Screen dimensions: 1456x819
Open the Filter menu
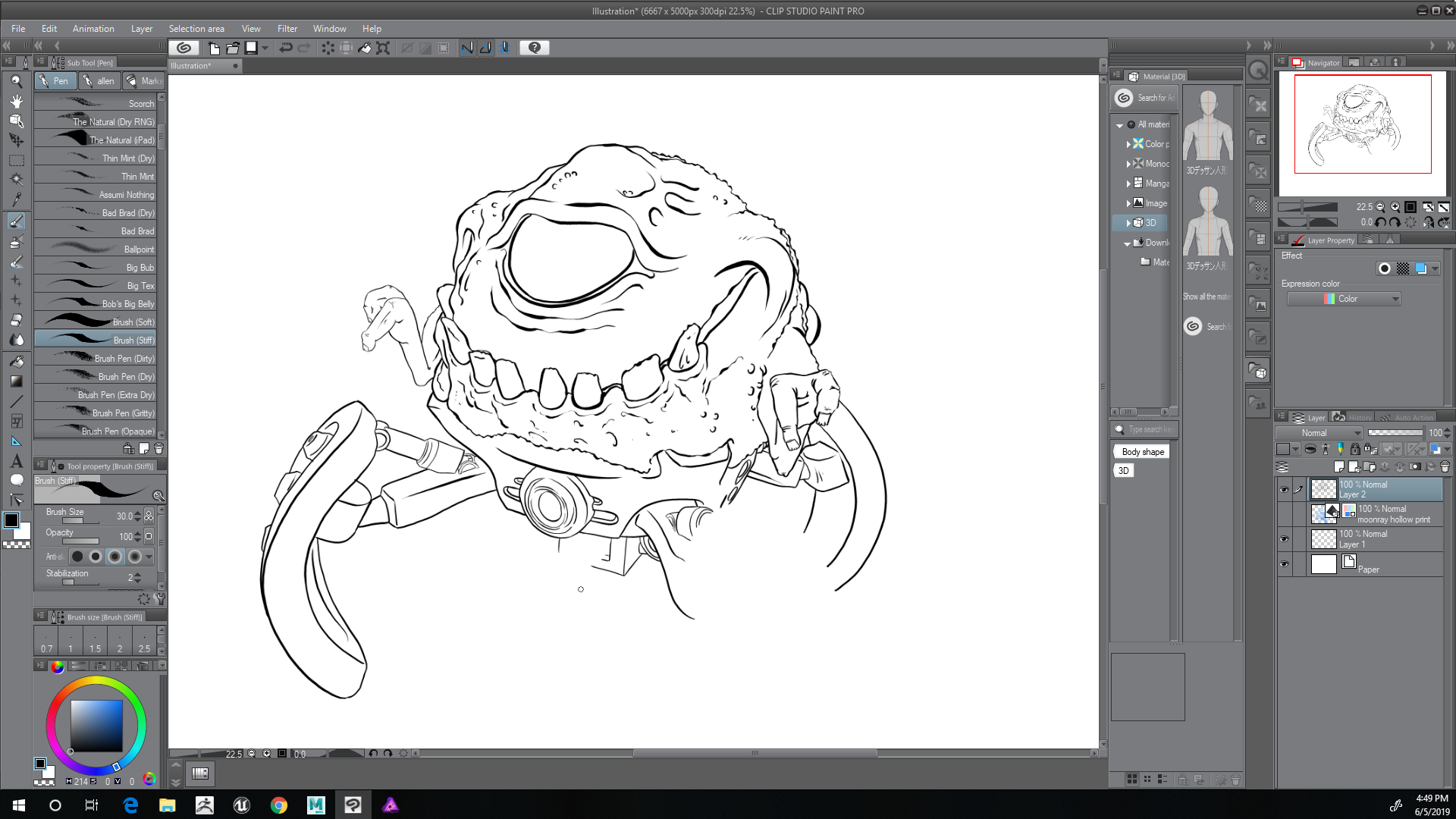pos(287,29)
